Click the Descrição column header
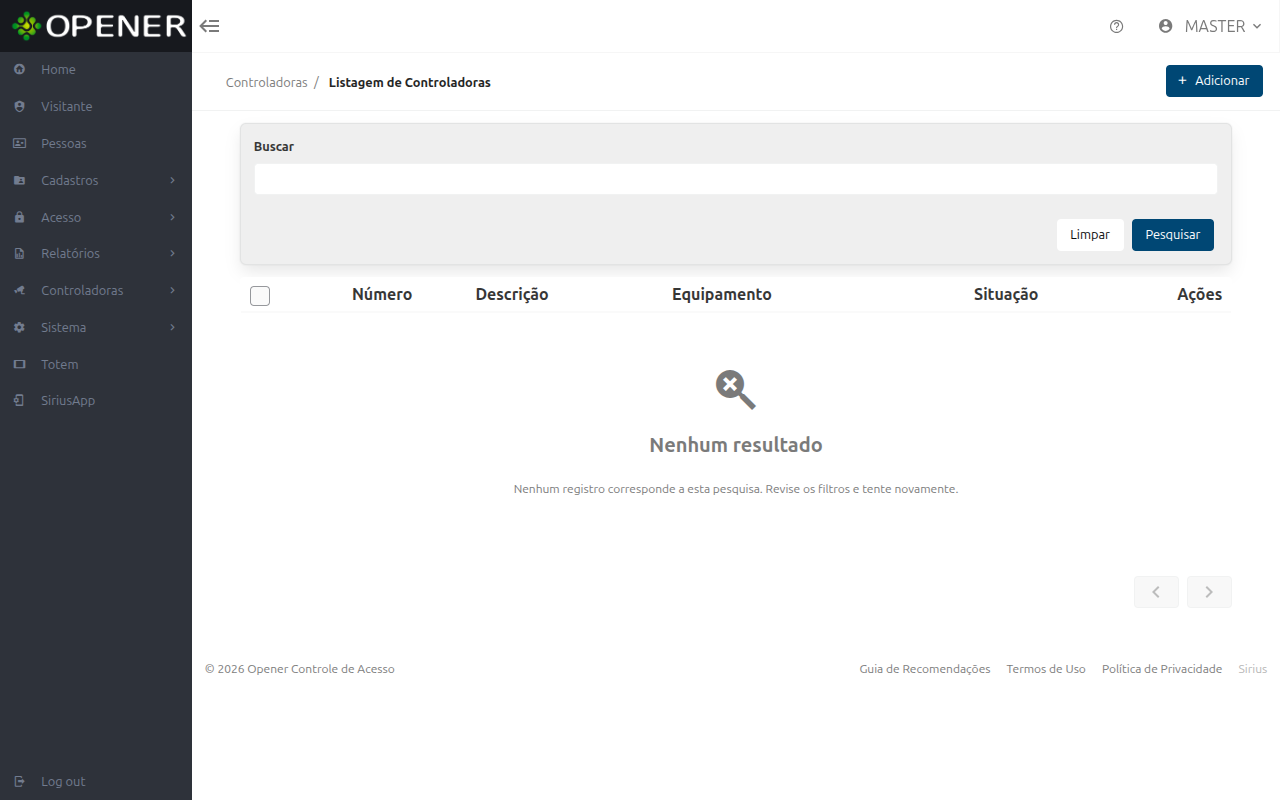The height and width of the screenshot is (800, 1280). pyautogui.click(x=512, y=295)
